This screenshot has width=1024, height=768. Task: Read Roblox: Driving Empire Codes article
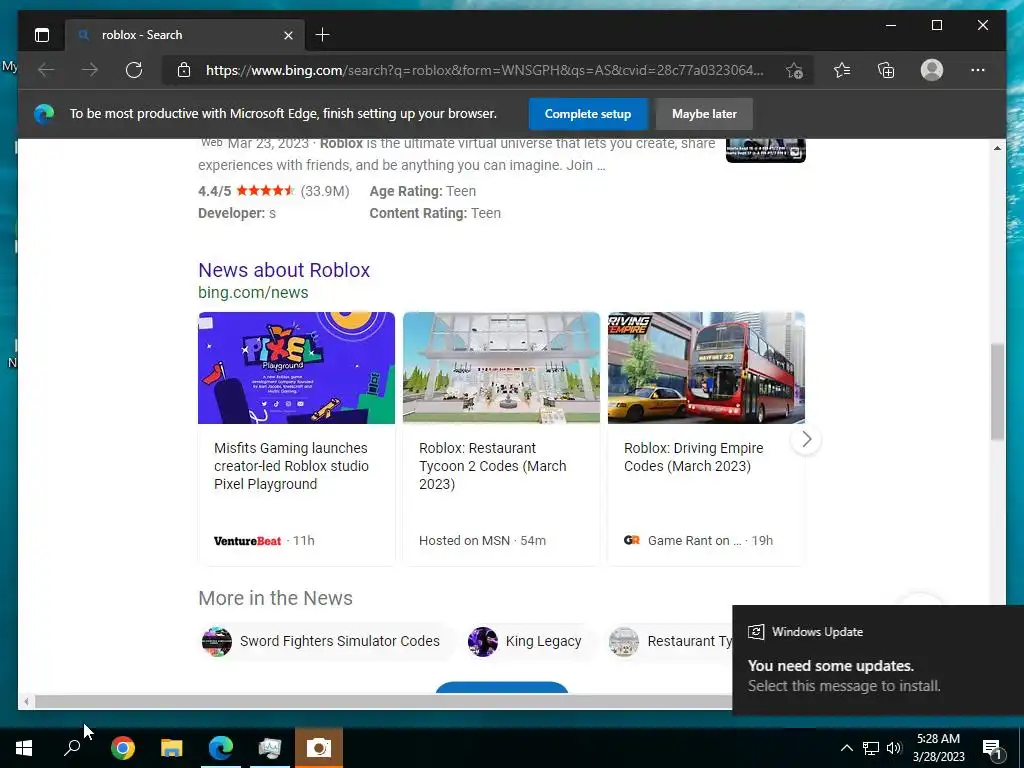(x=694, y=457)
